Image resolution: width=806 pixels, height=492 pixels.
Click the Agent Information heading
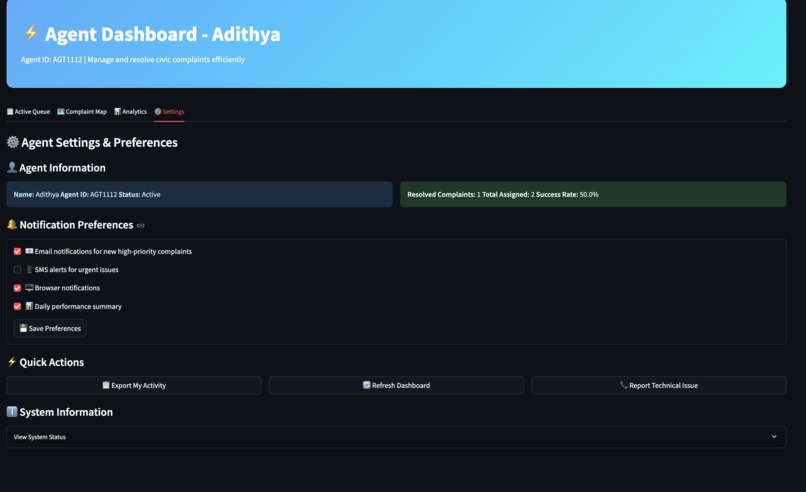[x=62, y=168]
